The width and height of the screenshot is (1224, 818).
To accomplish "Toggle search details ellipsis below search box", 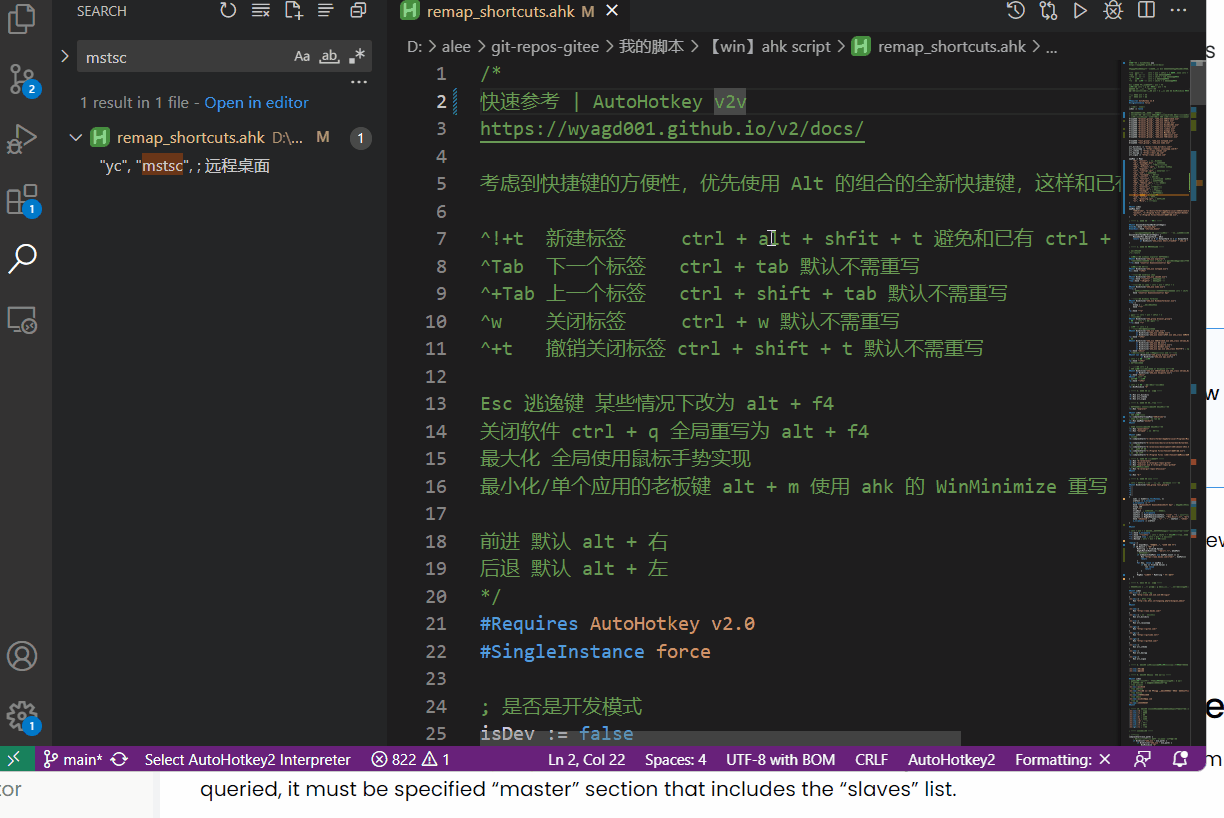I will pos(358,82).
